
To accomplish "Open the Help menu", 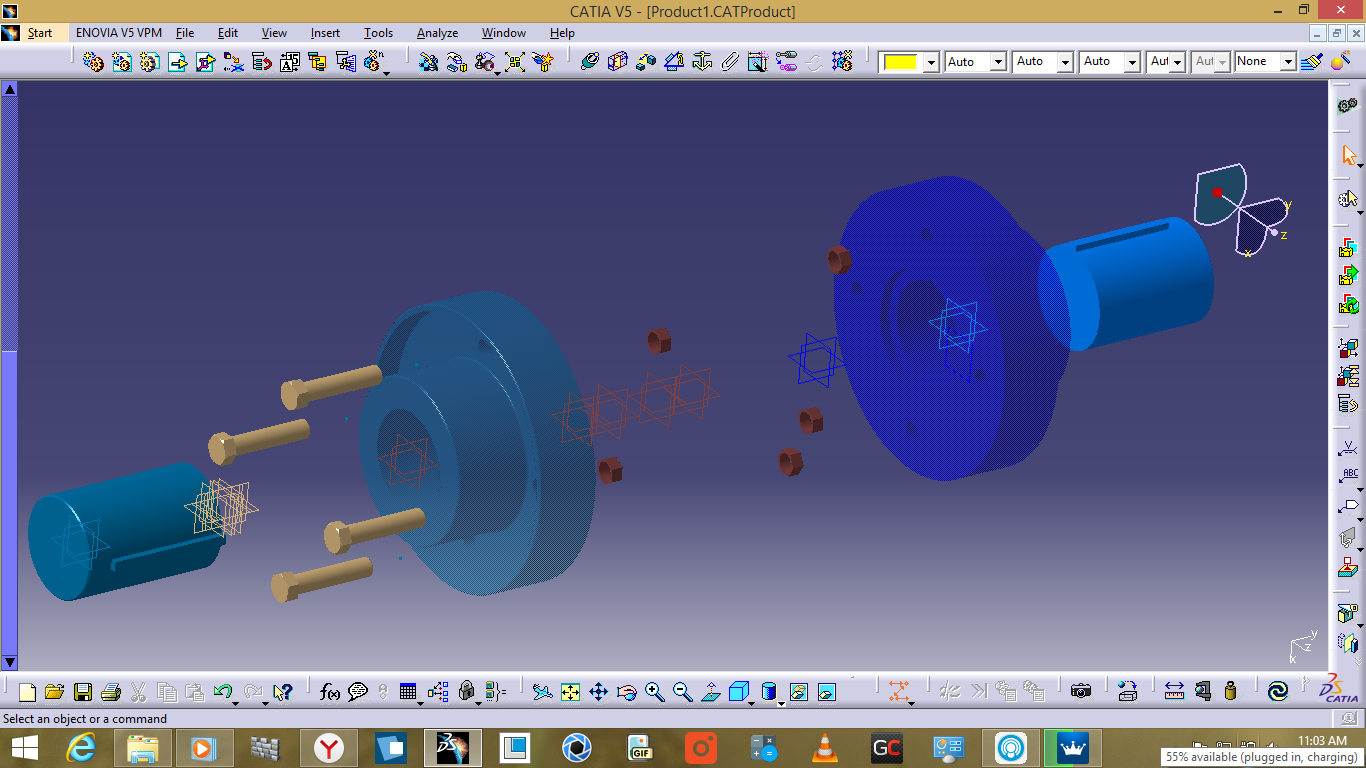I will 562,33.
